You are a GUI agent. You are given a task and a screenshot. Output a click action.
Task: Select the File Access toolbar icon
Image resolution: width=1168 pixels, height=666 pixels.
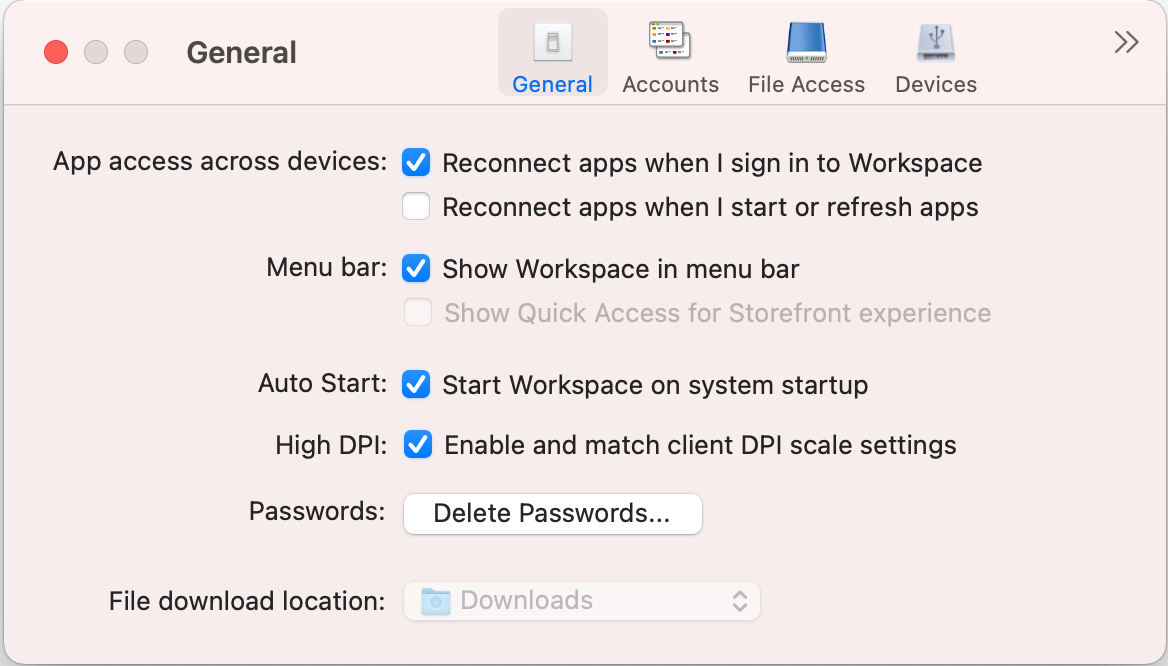pos(805,40)
